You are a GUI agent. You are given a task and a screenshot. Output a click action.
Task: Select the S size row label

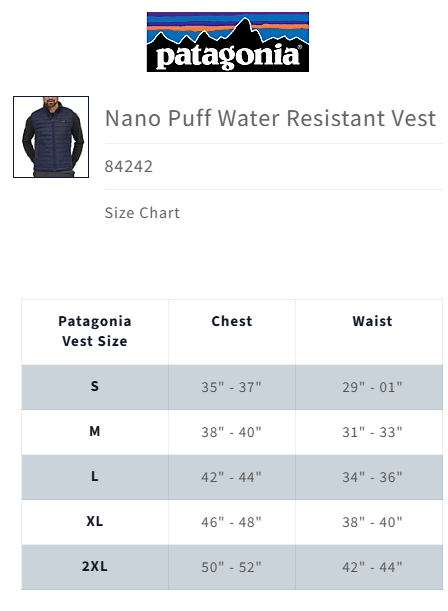point(95,386)
